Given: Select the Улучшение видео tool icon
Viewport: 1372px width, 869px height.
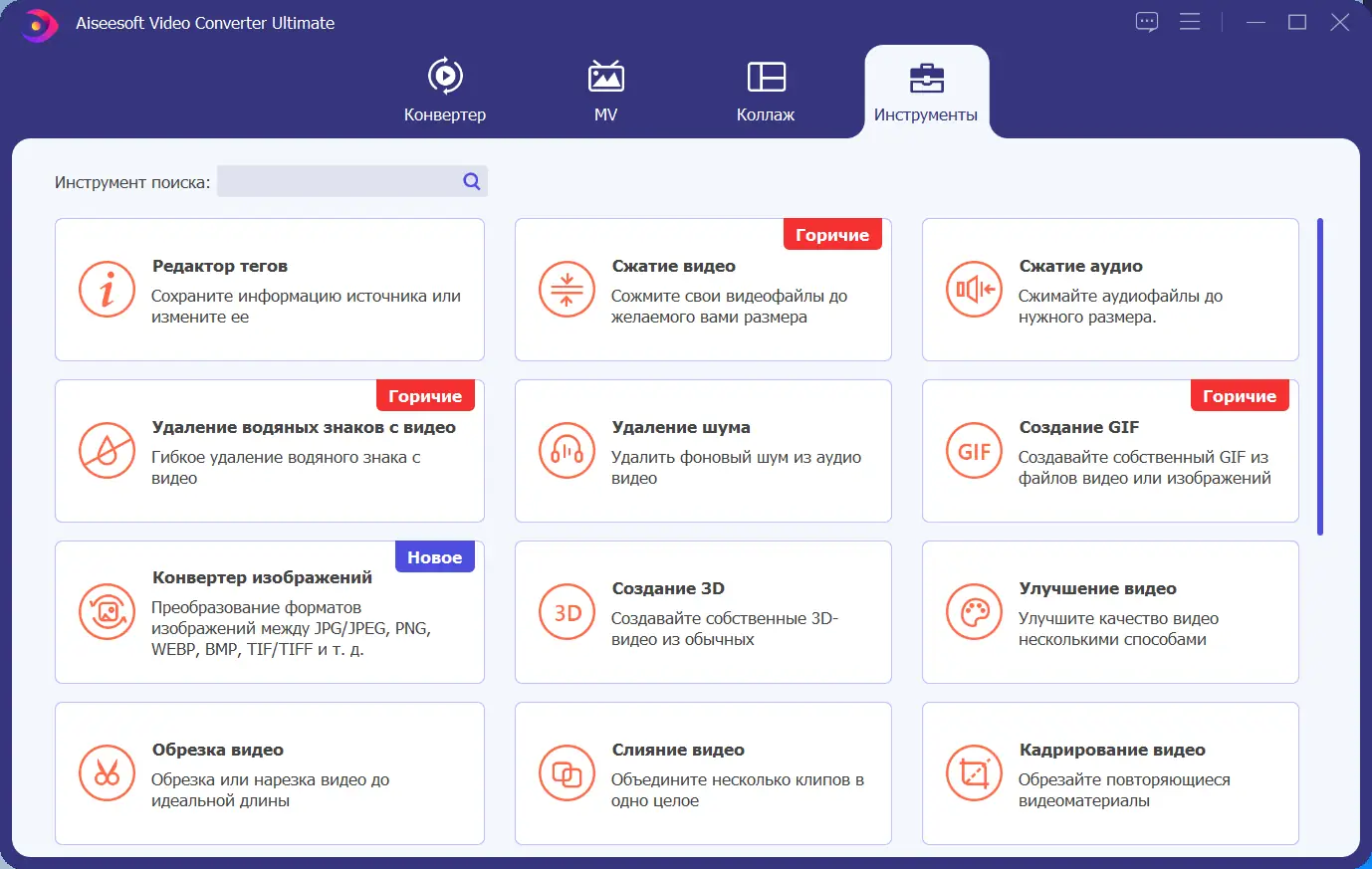Looking at the screenshot, I should pos(973,612).
